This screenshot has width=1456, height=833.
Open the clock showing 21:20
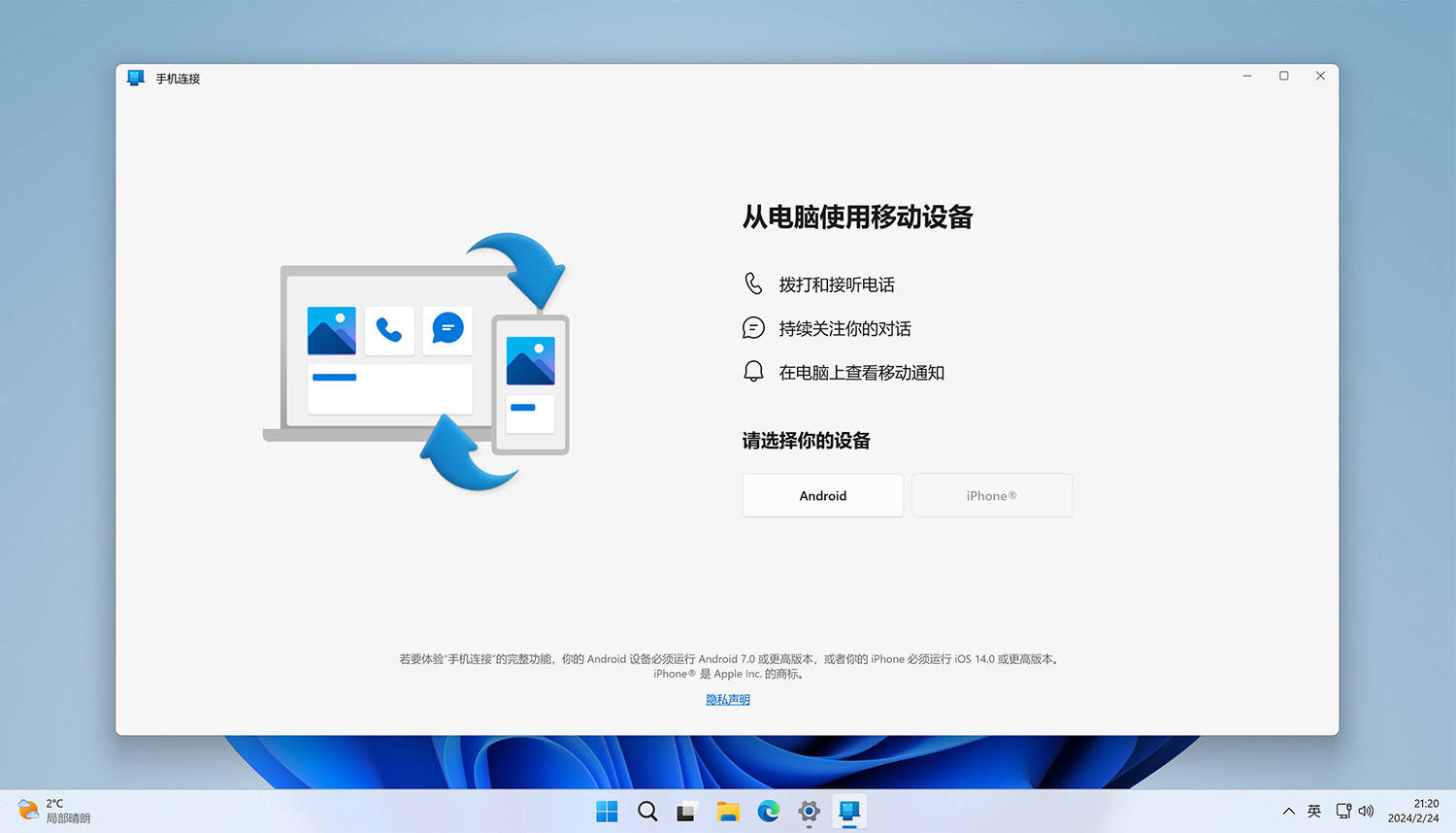coord(1413,812)
